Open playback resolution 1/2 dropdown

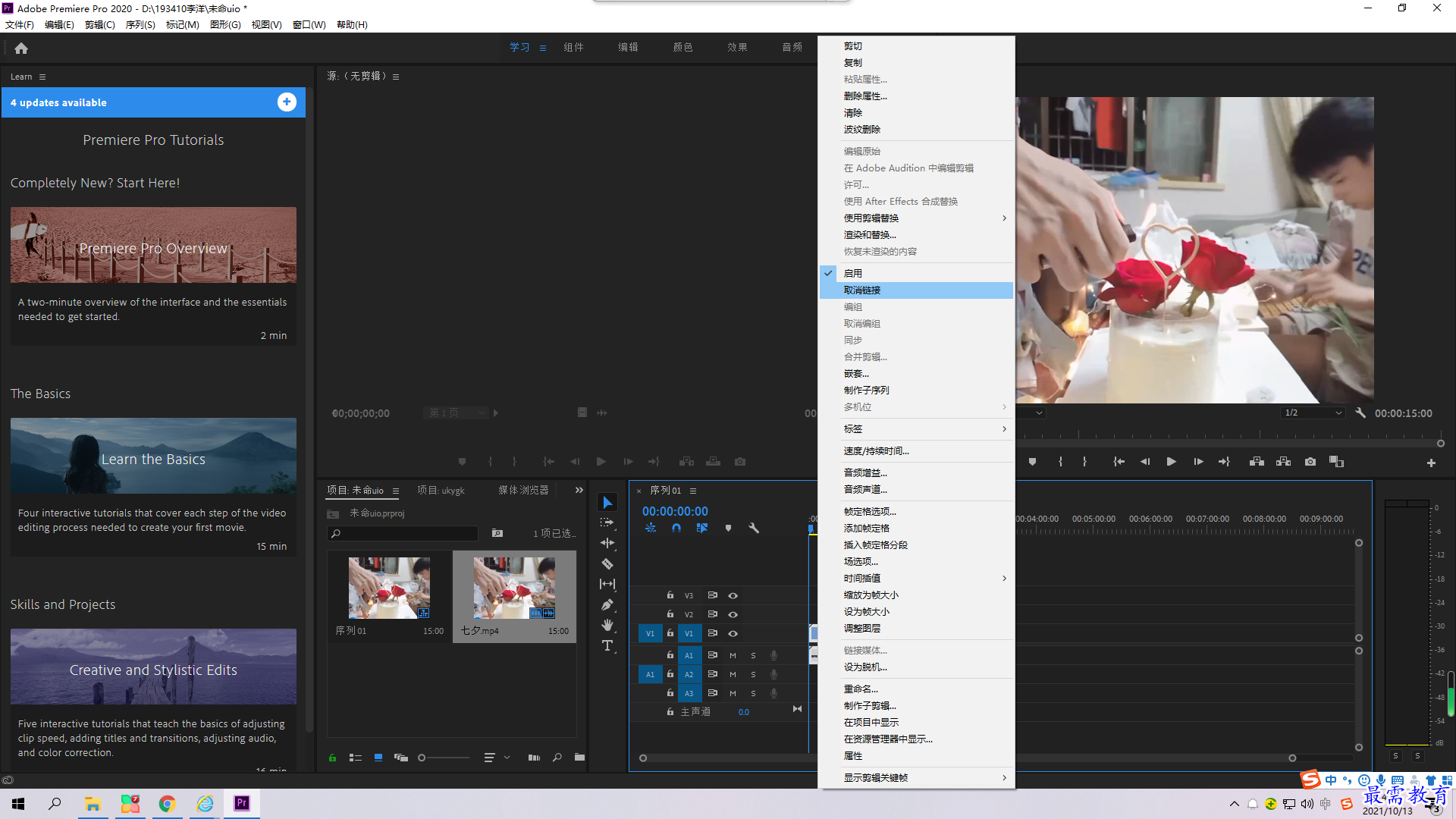[x=1313, y=413]
